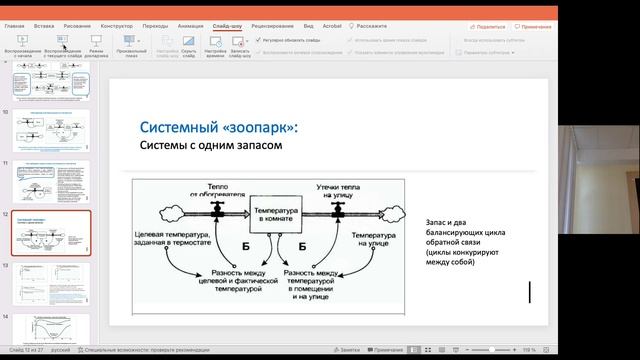Click the Hide slide (Скрыть слайд) icon
Image resolution: width=640 pixels, height=360 pixels.
[x=189, y=40]
